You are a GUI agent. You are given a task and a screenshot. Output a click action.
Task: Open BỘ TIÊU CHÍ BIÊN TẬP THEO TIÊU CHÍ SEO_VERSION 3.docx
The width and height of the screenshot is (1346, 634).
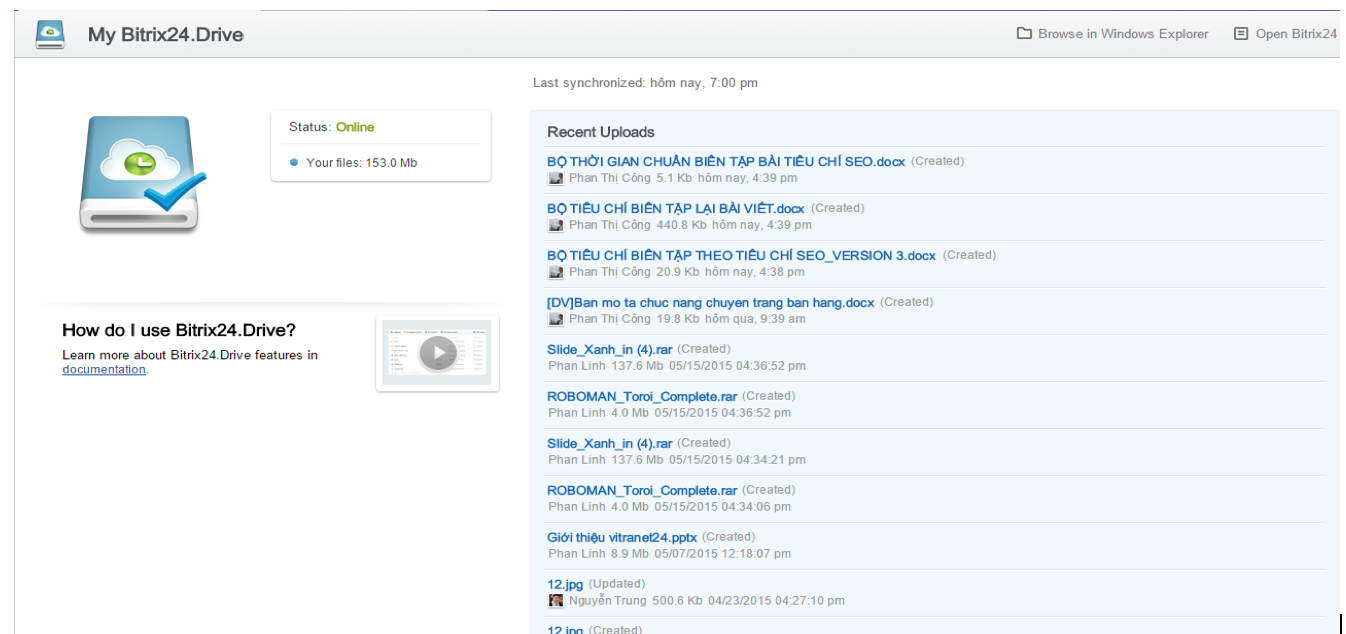pyautogui.click(x=741, y=255)
